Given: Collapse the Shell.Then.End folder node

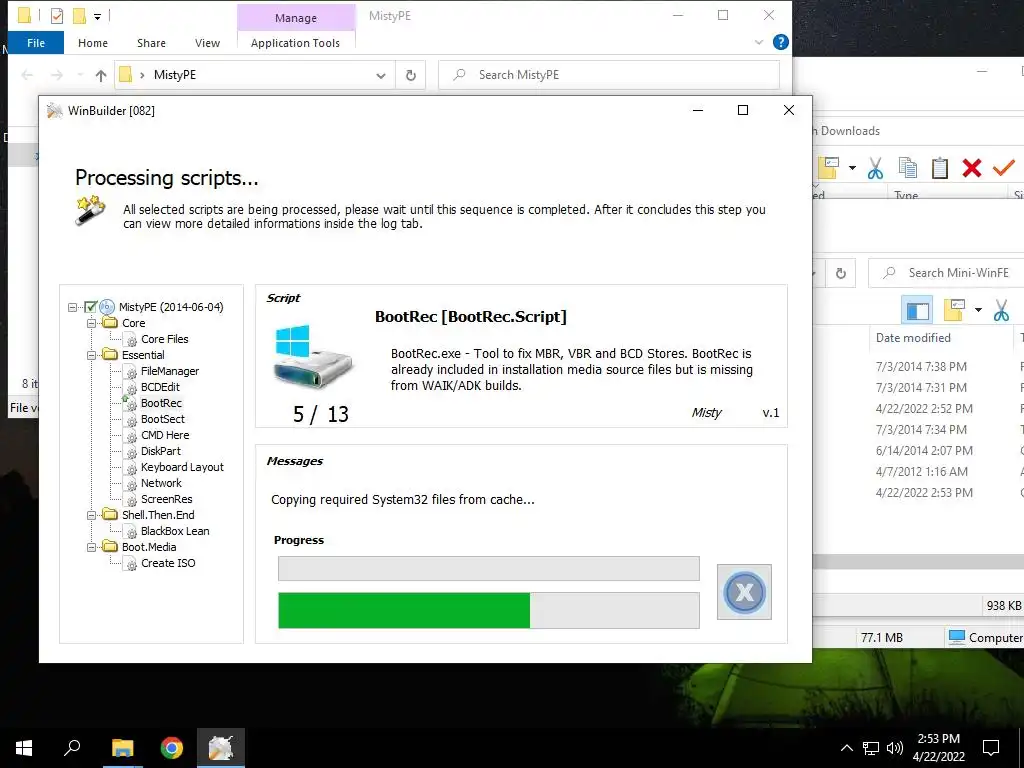Looking at the screenshot, I should coord(91,515).
